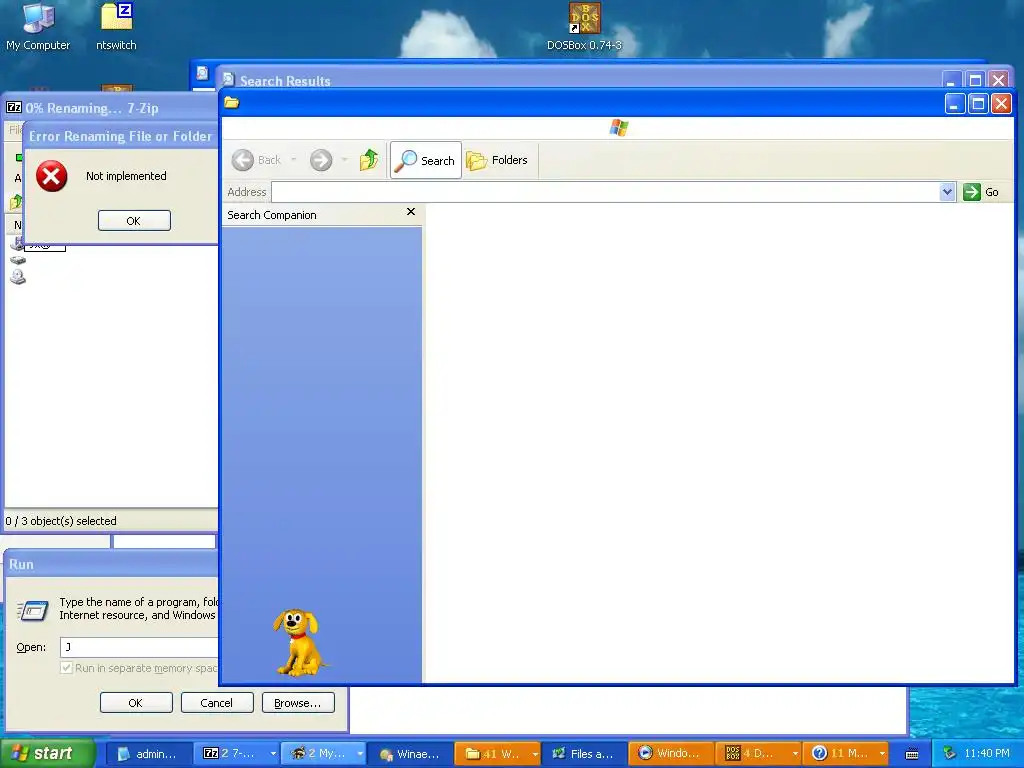Open the '41 W...' folder taskbar group
Viewport: 1024px width, 768px height.
tap(497, 754)
